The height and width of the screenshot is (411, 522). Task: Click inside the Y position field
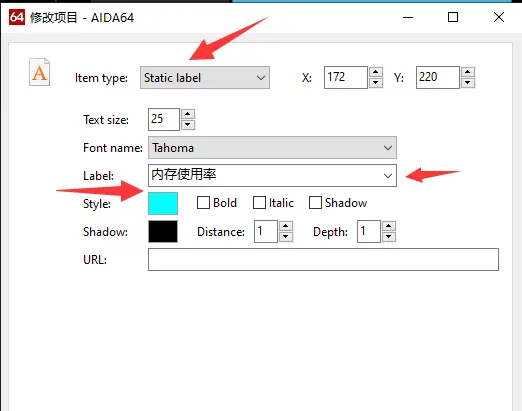pos(438,77)
